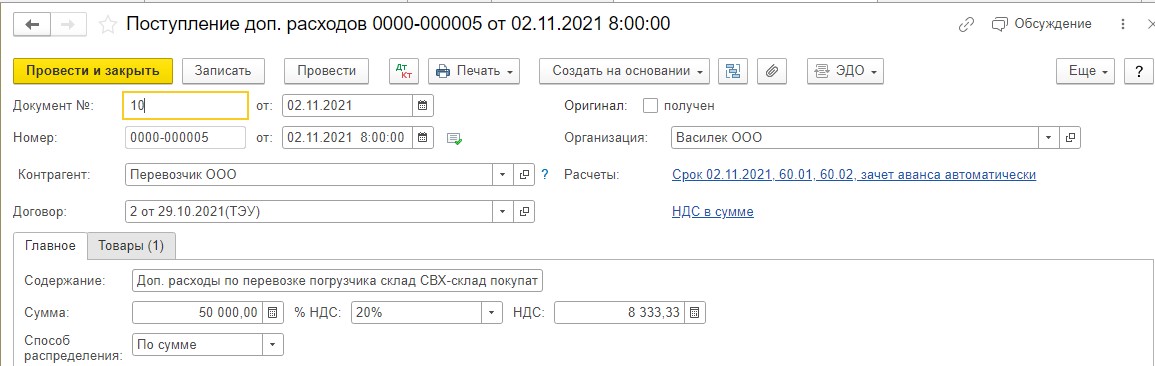Click into the Содержание text field
The image size is (1155, 366).
pos(338,281)
